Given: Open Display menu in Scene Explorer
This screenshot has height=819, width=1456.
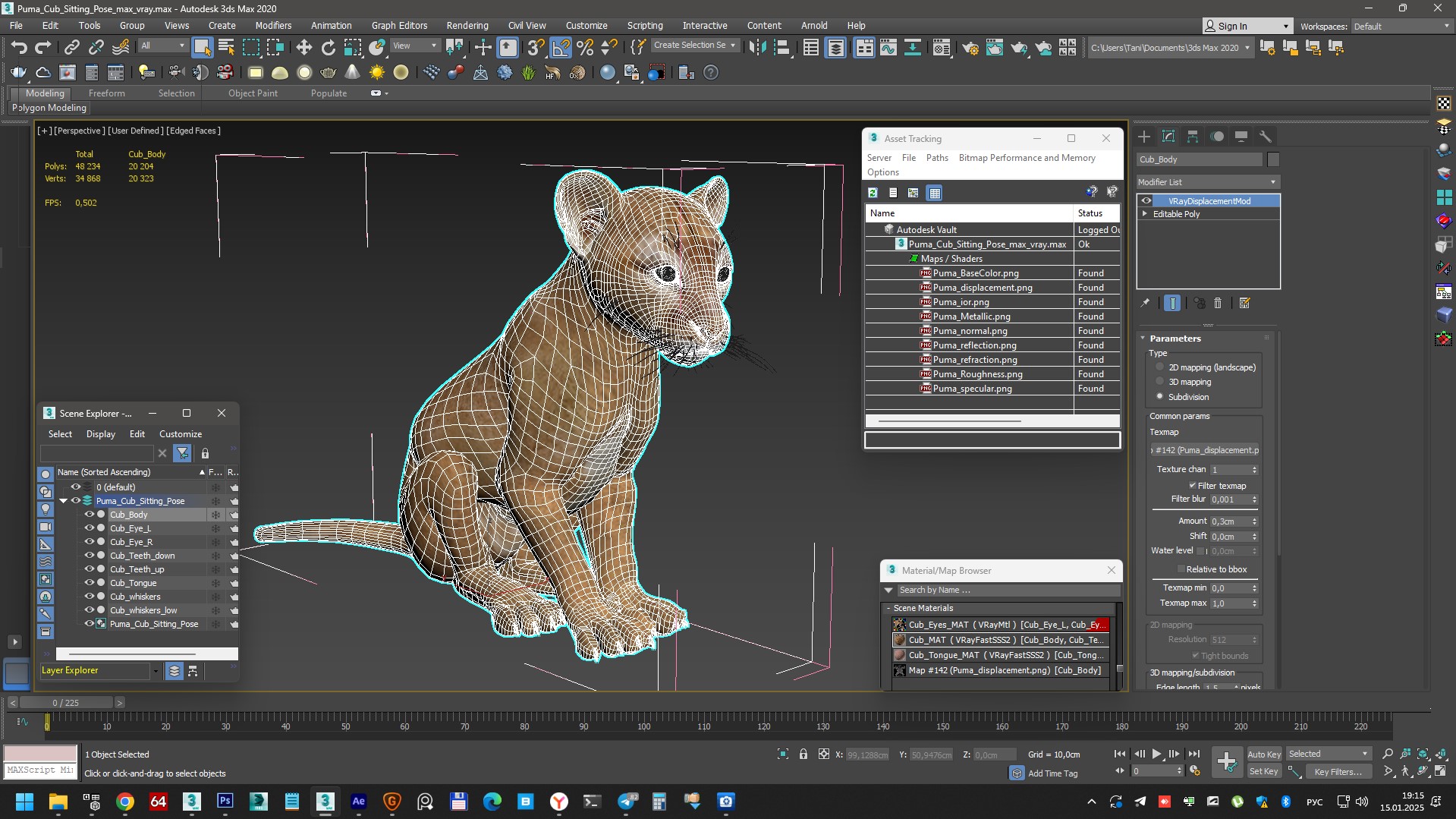Looking at the screenshot, I should coord(101,434).
